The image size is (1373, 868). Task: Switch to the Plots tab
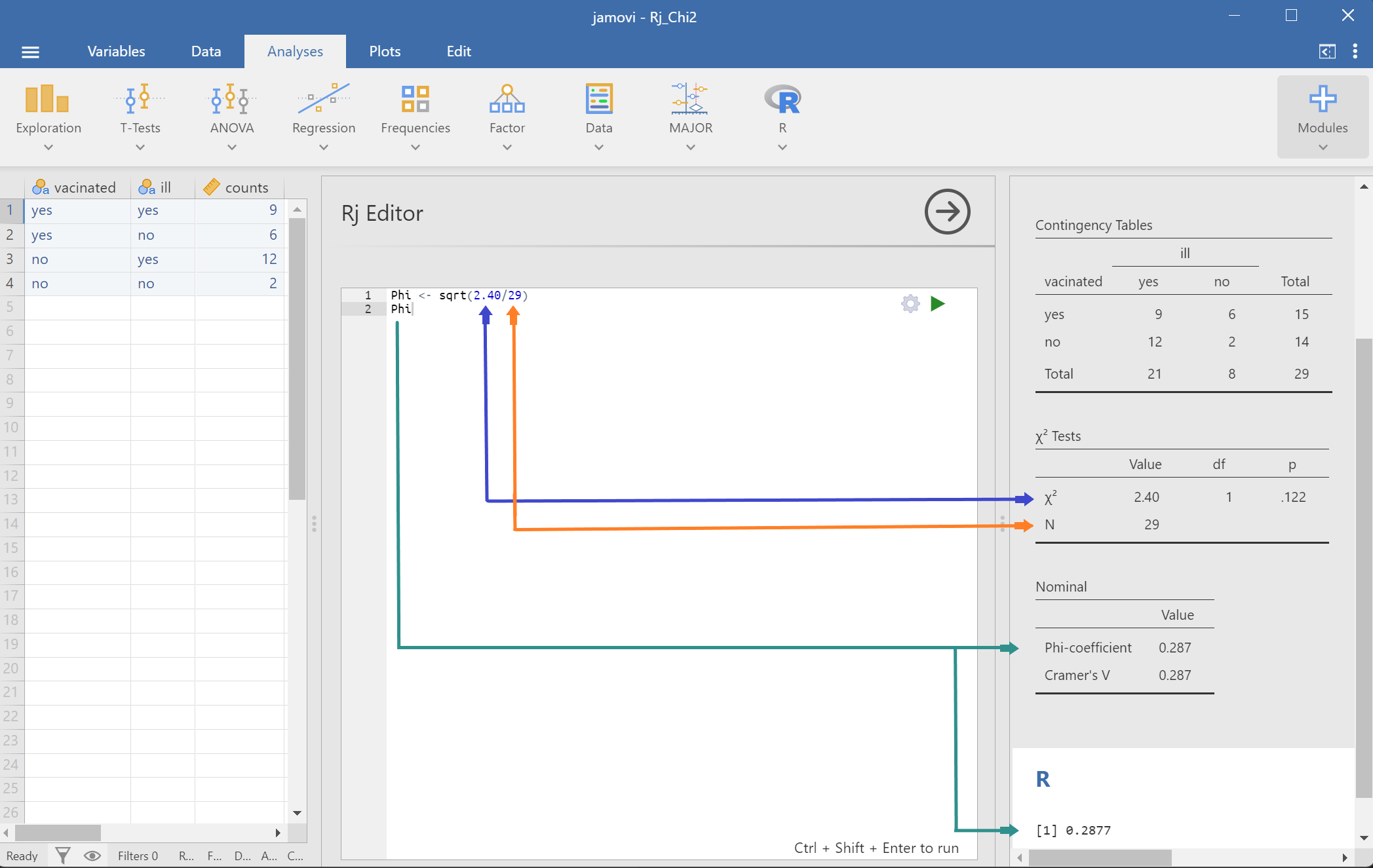(x=385, y=52)
